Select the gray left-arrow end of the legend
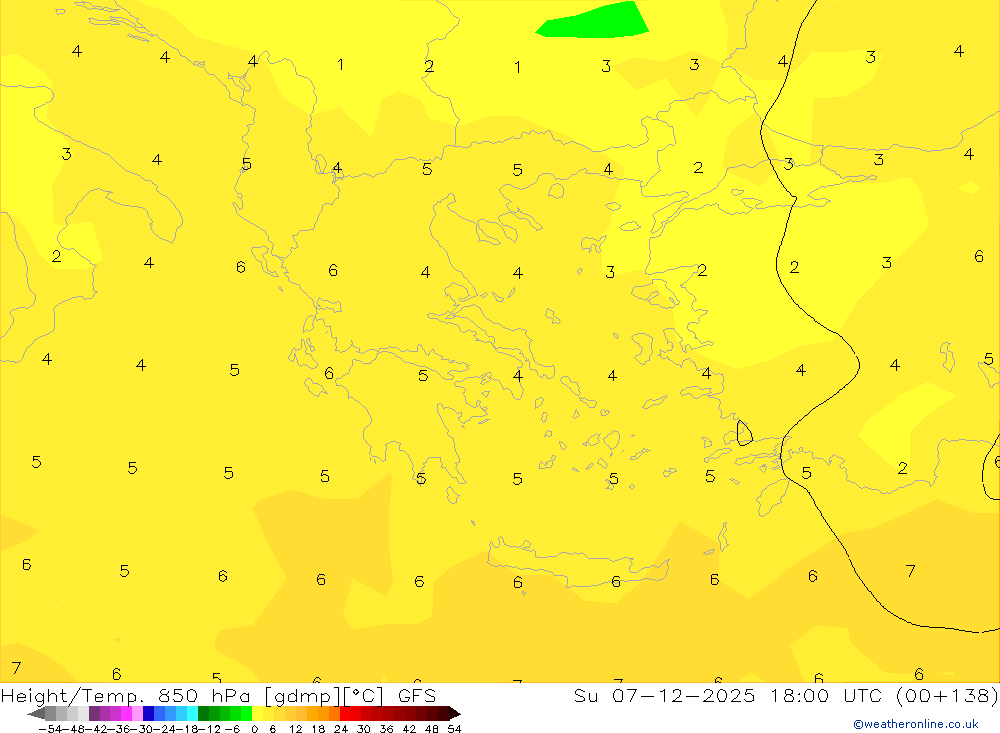 [x=36, y=714]
